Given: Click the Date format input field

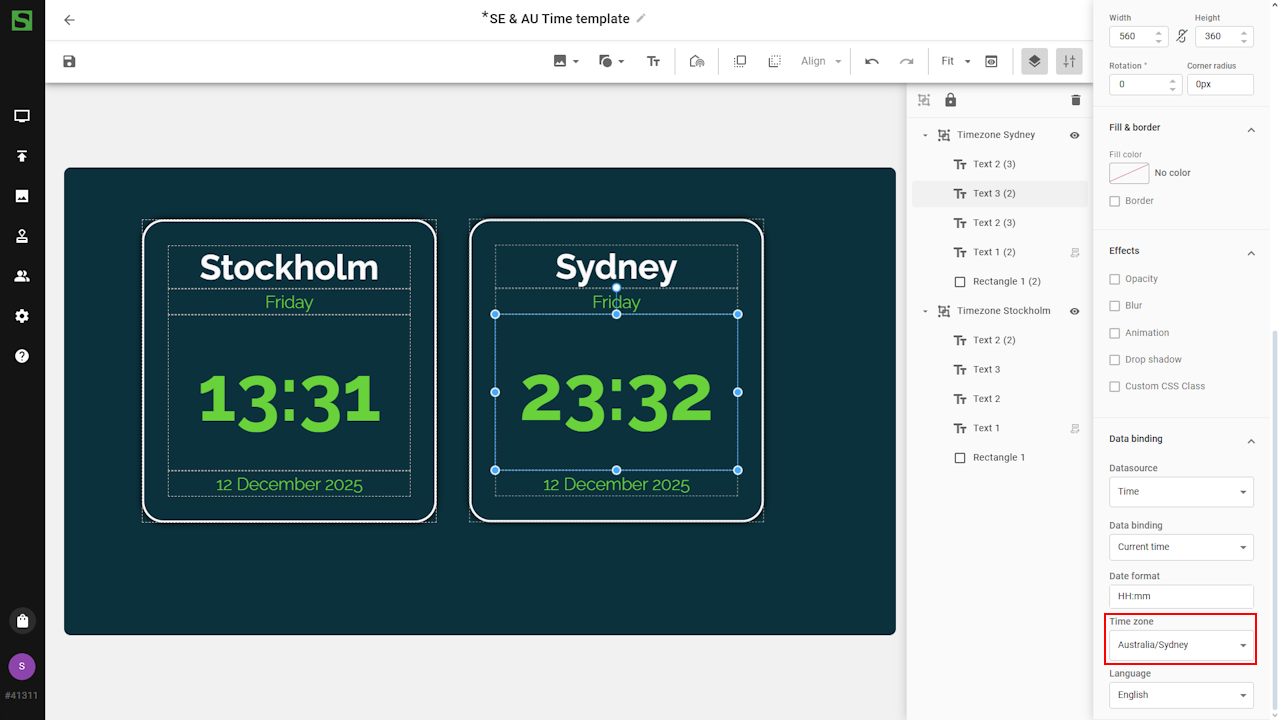Looking at the screenshot, I should click(x=1180, y=596).
